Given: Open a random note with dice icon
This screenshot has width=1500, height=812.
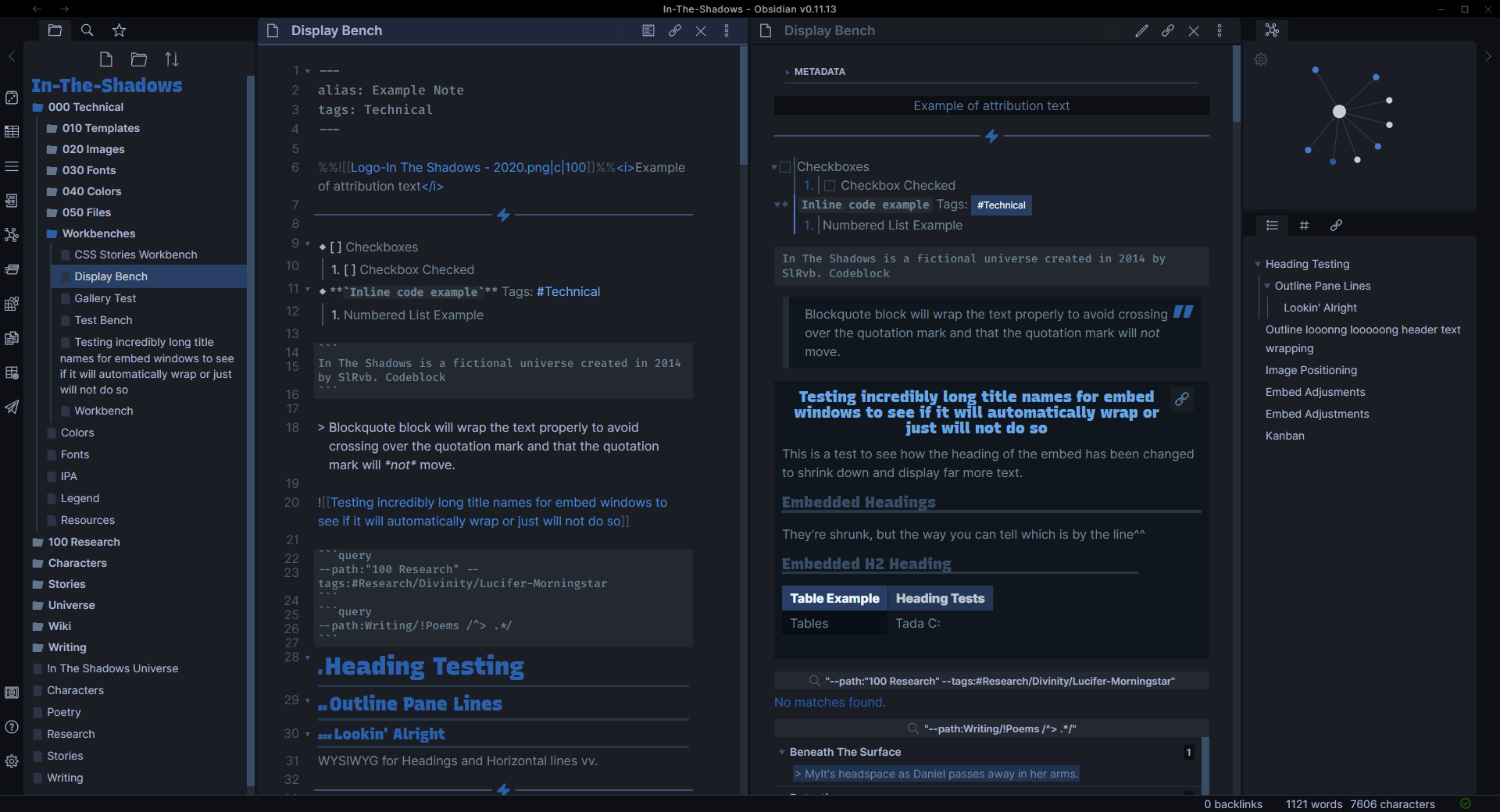Looking at the screenshot, I should tap(12, 98).
